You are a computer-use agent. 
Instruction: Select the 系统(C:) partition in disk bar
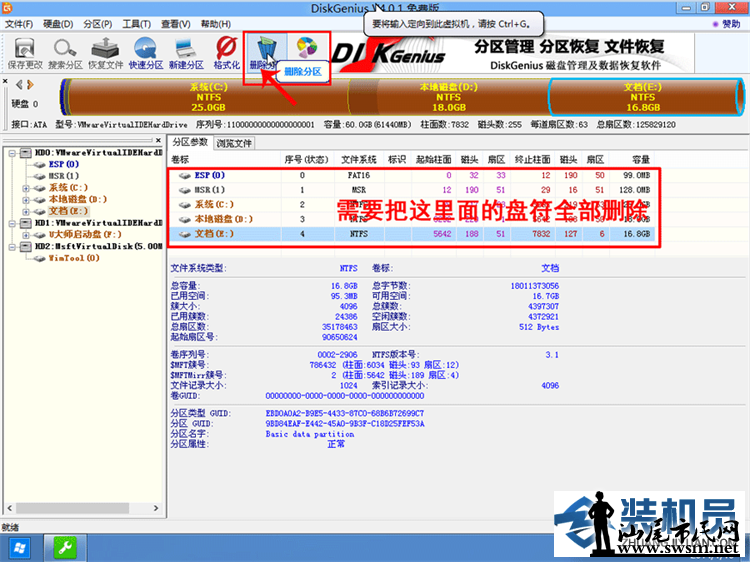(x=209, y=97)
